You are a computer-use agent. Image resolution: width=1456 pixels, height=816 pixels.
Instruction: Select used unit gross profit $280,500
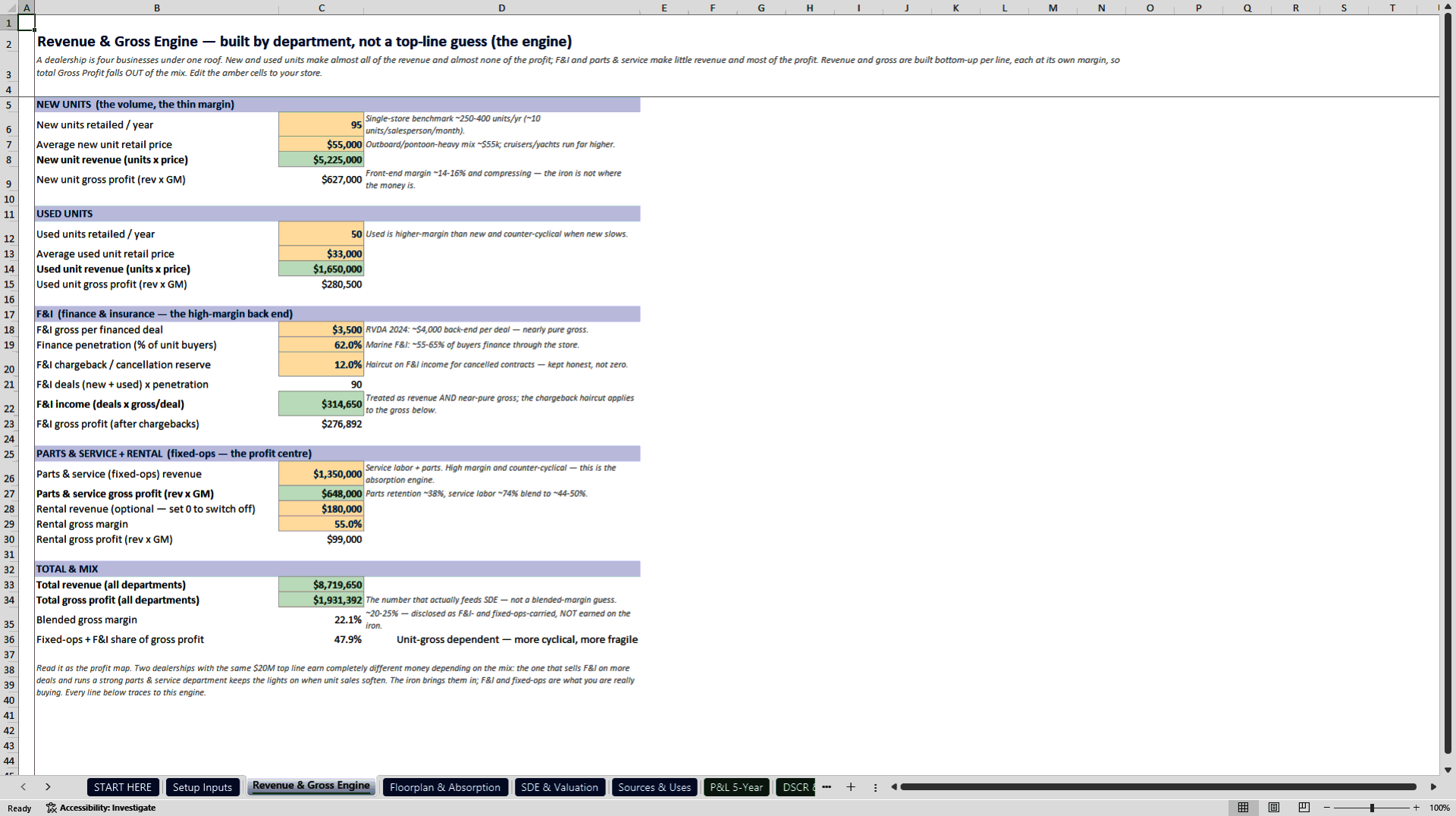(x=322, y=284)
